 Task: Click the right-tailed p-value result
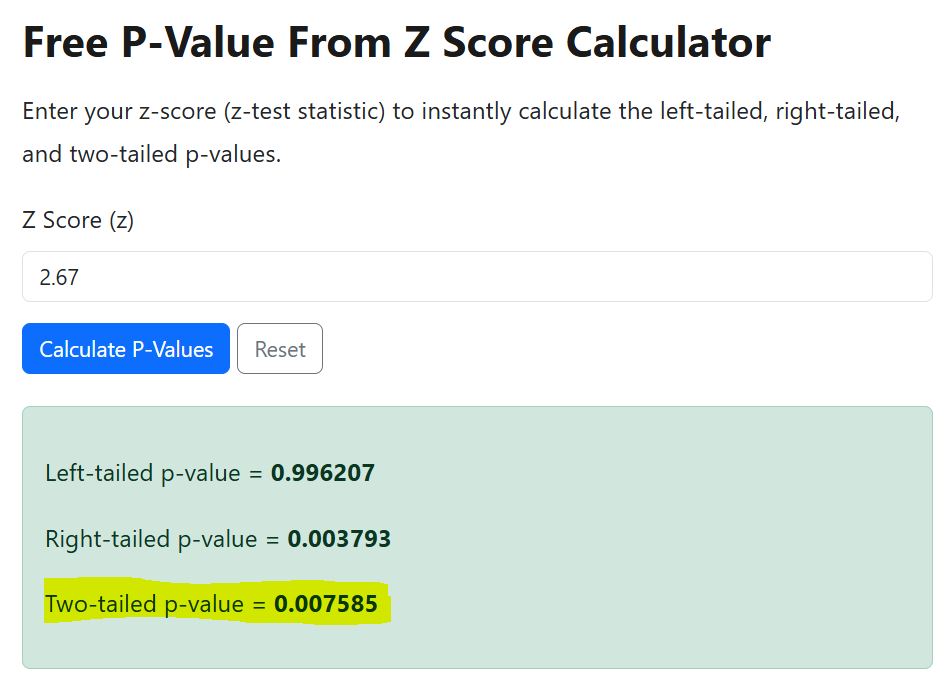pyautogui.click(x=216, y=538)
